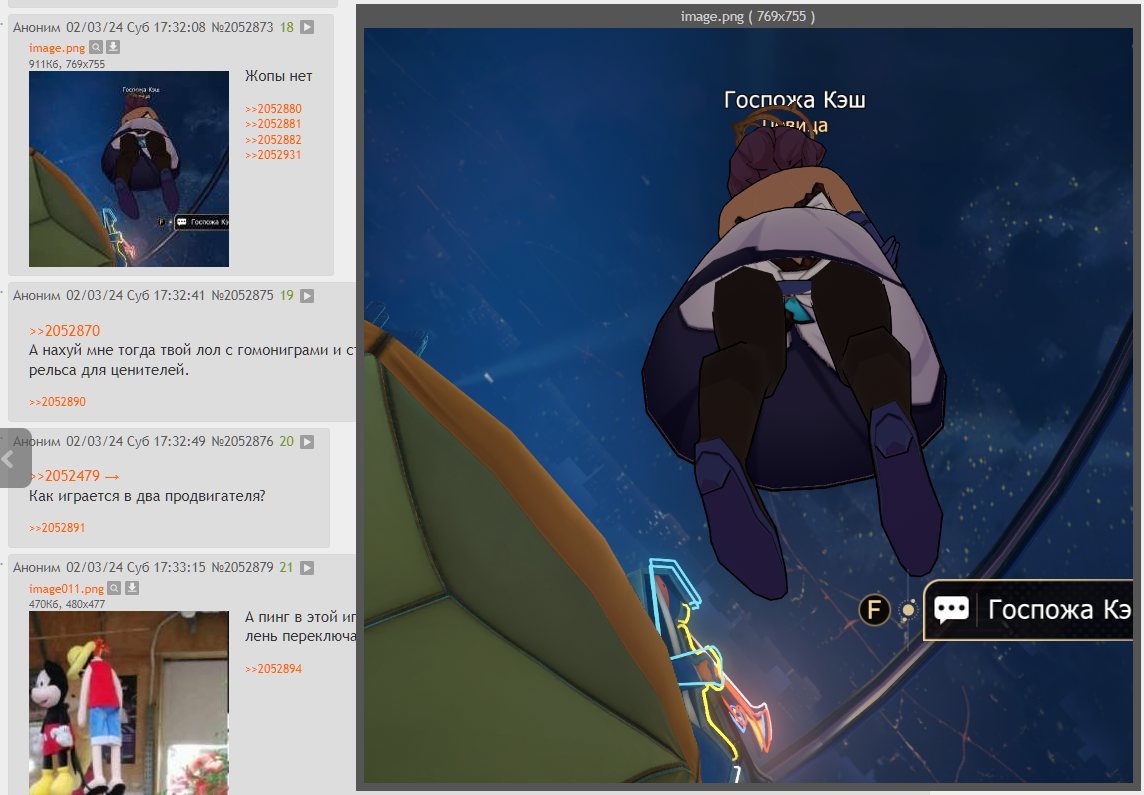Open image.png file link
The width and height of the screenshot is (1144, 795).
pos(57,48)
